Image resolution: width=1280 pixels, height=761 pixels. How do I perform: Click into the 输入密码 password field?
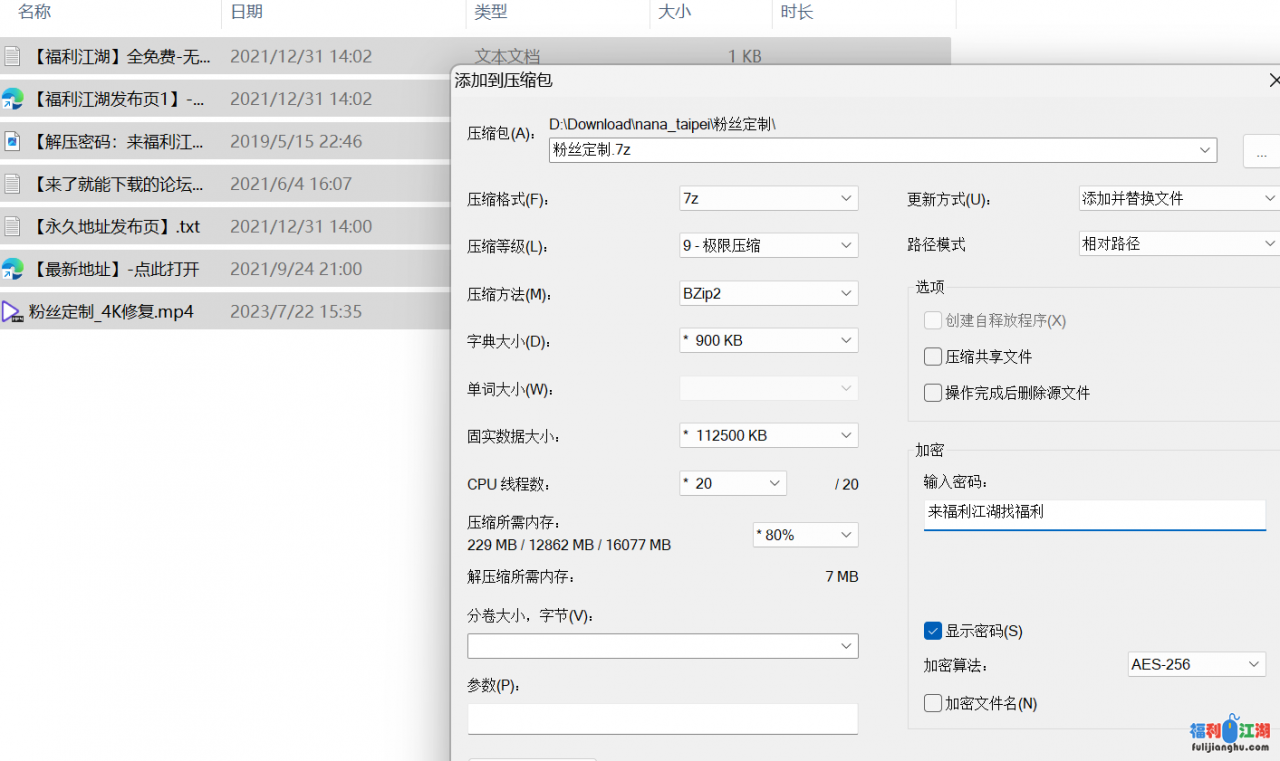[x=1094, y=513]
